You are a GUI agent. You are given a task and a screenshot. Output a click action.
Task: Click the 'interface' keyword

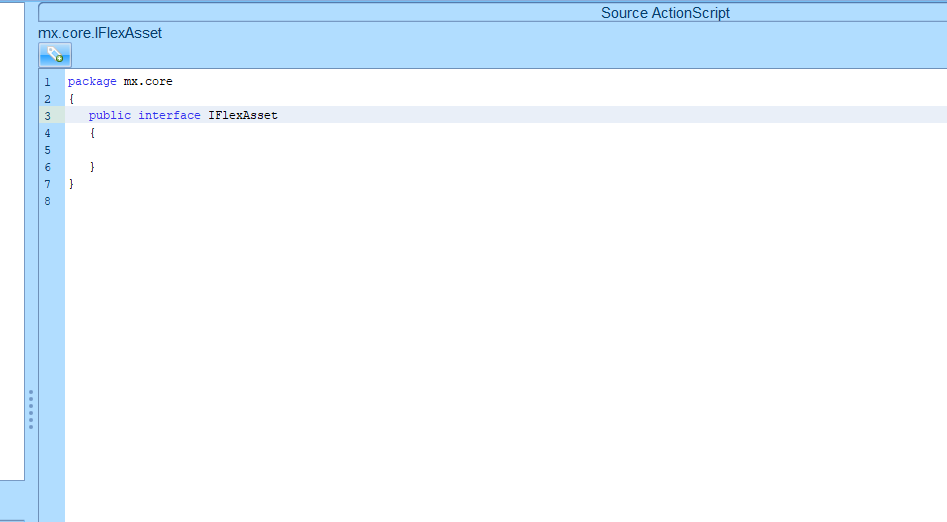tap(169, 115)
